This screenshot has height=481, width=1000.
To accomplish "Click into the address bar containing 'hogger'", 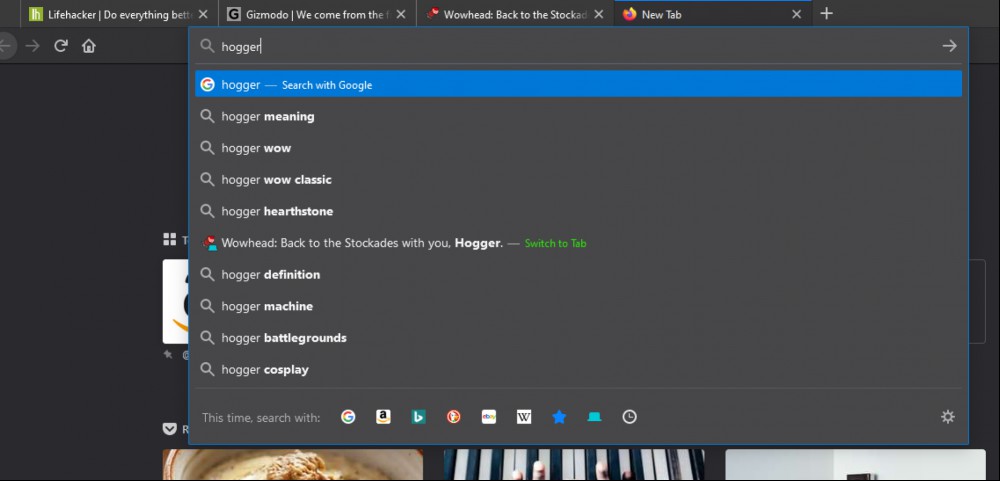I will [x=577, y=46].
